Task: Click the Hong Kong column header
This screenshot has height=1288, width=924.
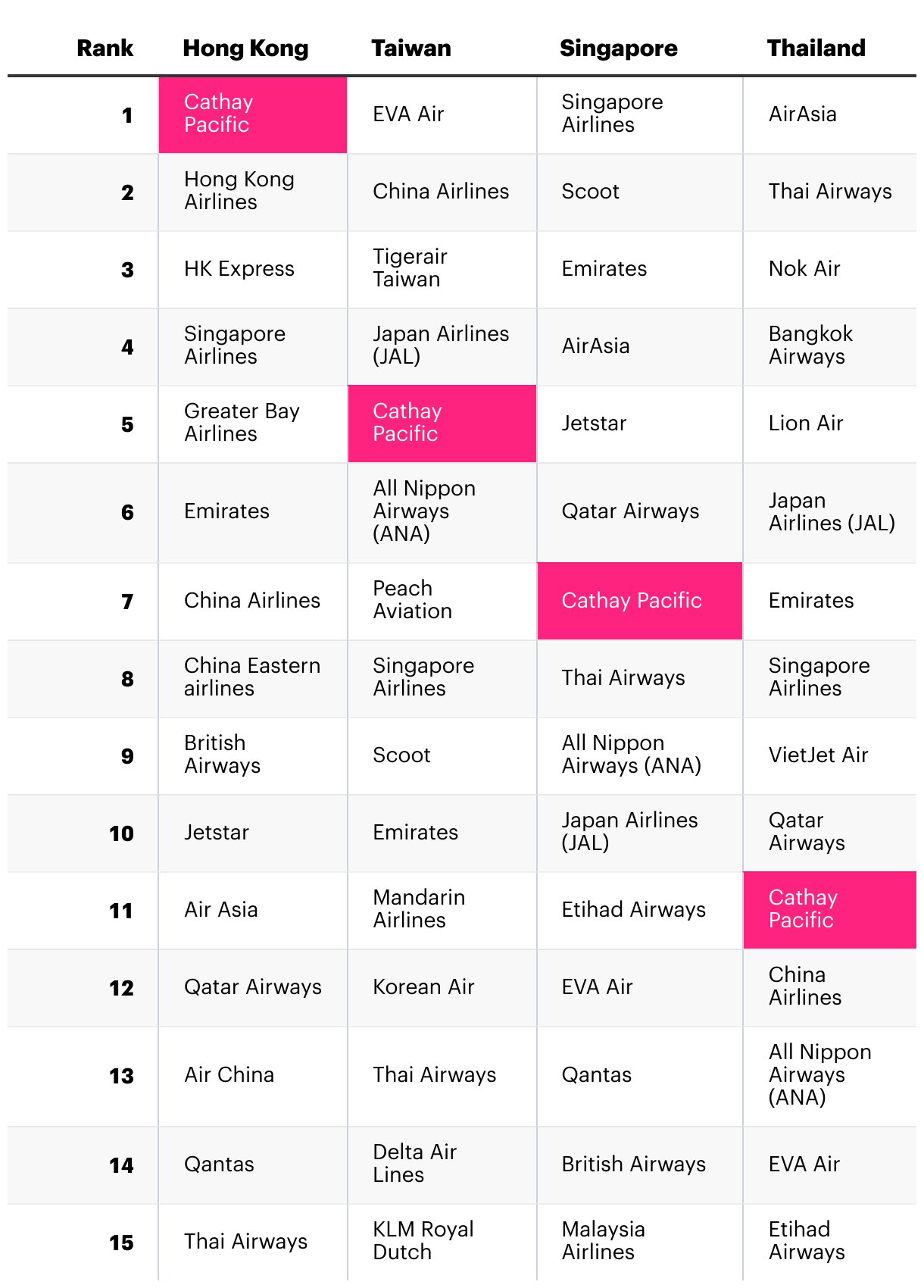Action: click(x=245, y=48)
